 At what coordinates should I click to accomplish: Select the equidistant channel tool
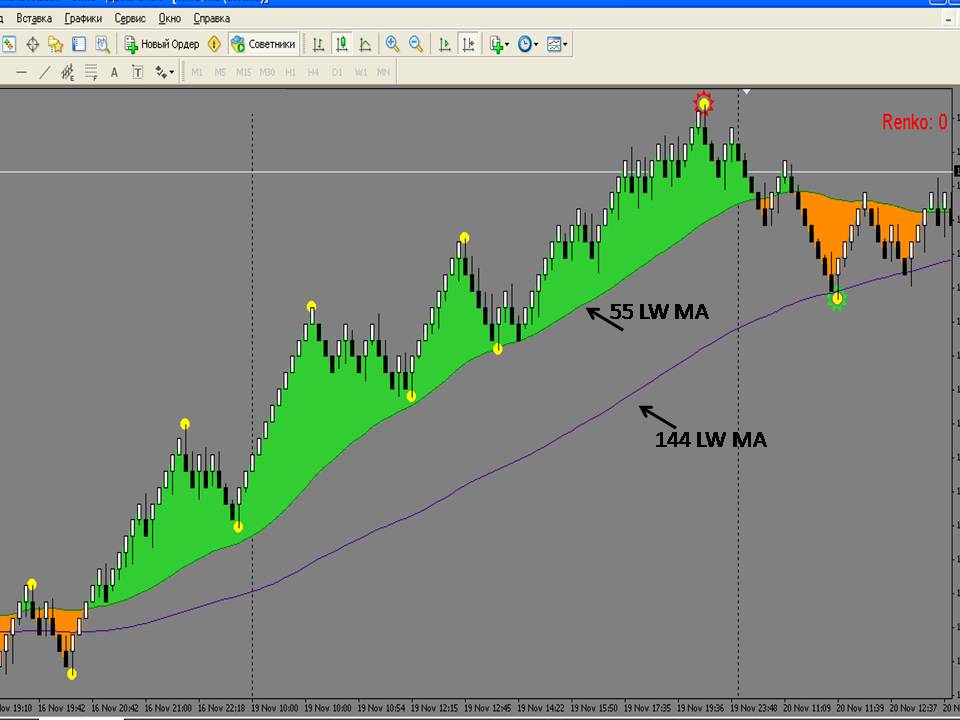click(67, 72)
